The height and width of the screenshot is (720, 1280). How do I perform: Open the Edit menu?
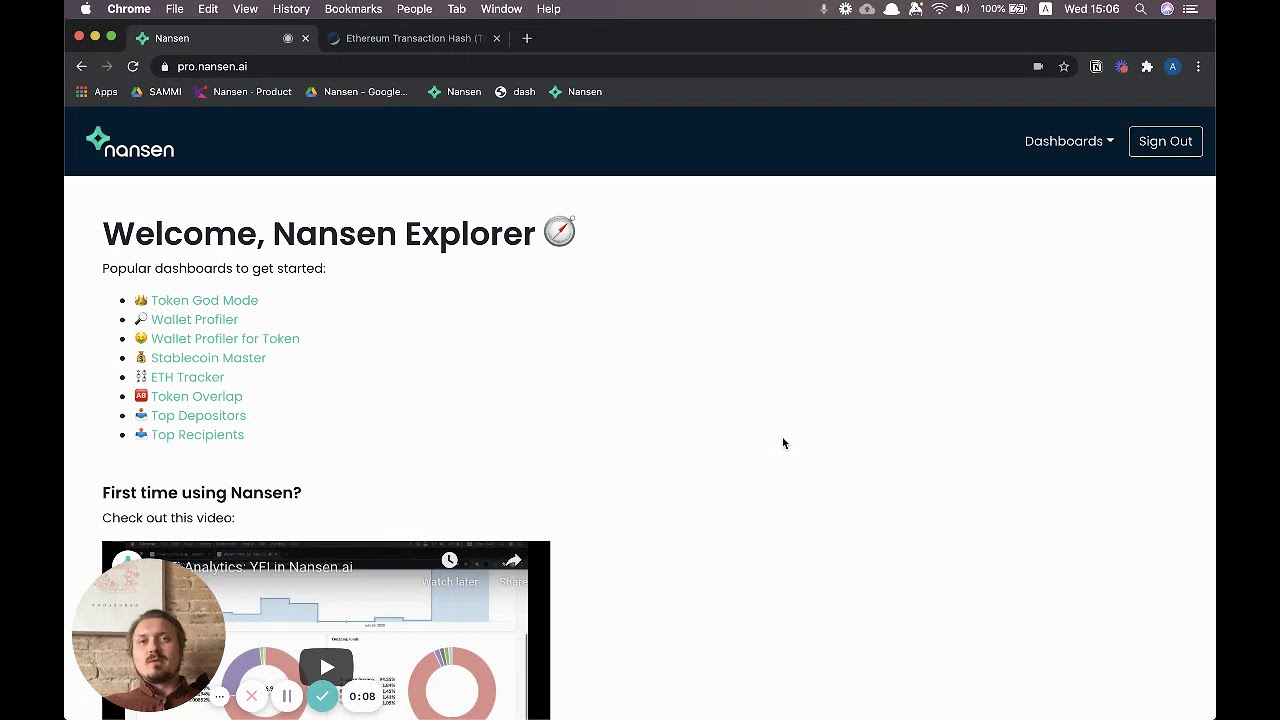208,9
